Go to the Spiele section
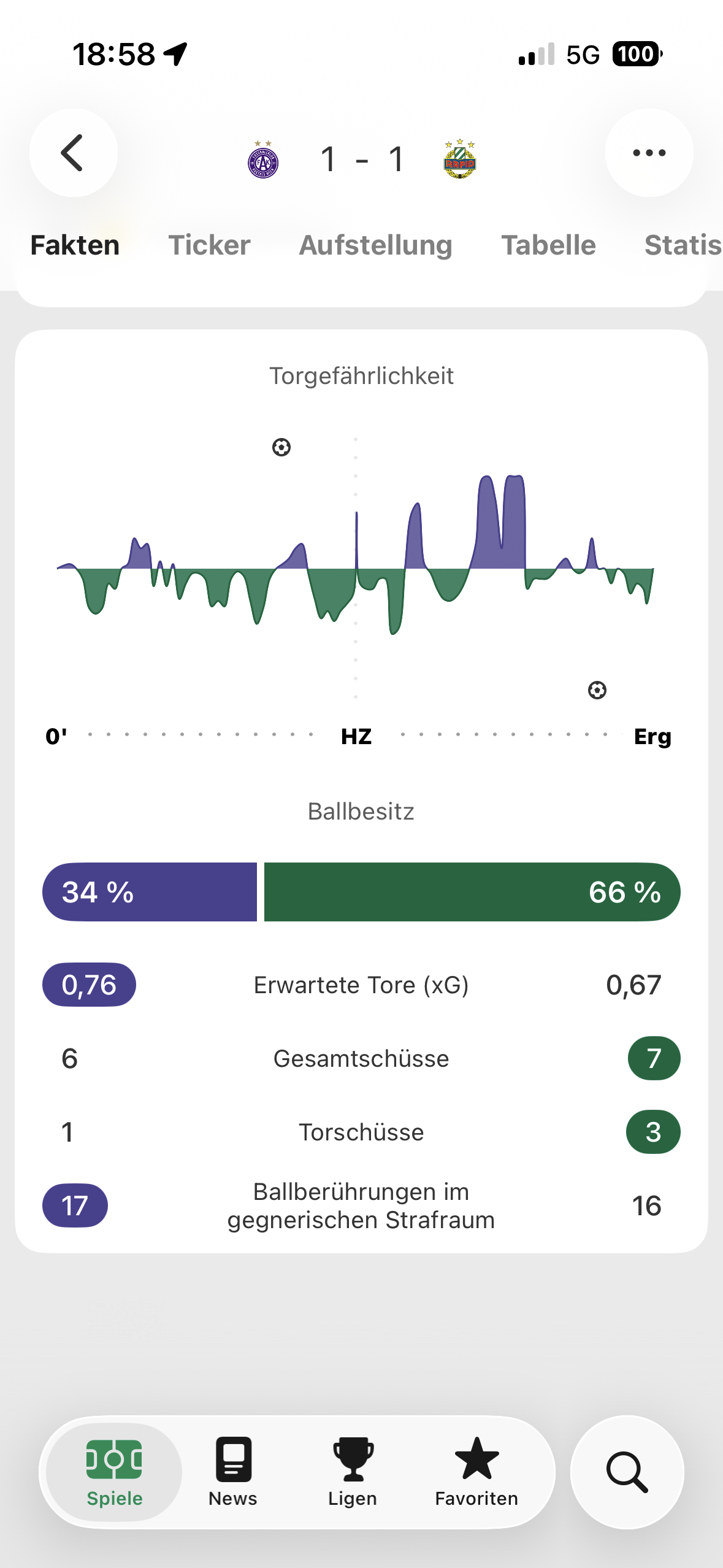 [115, 1472]
